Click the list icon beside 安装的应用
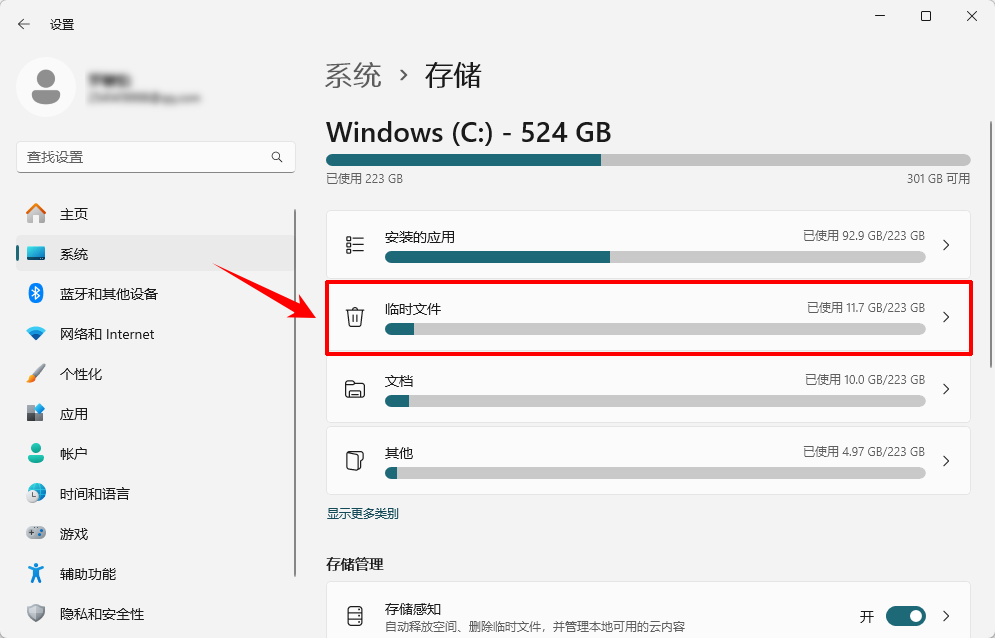The height and width of the screenshot is (638, 995). pos(355,244)
